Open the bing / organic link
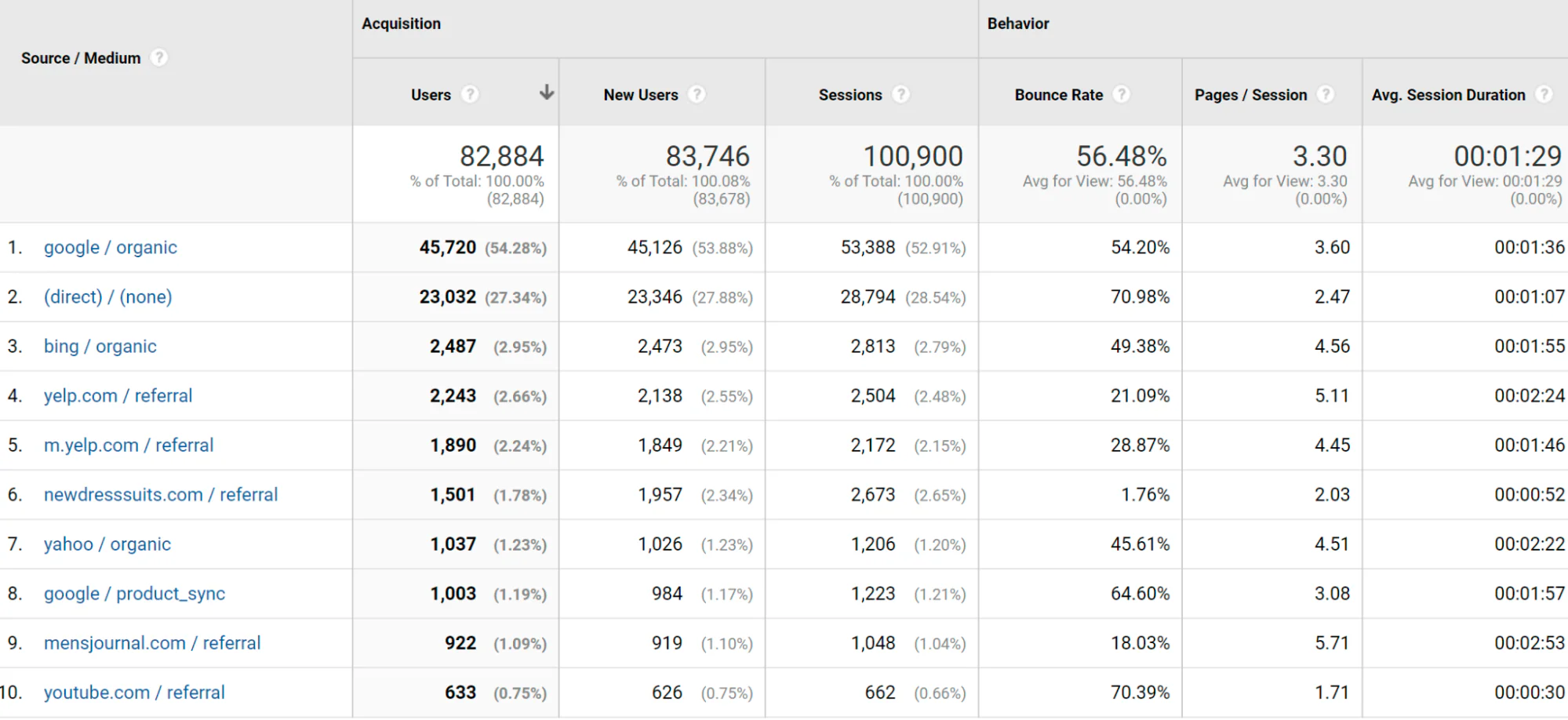 coord(100,346)
